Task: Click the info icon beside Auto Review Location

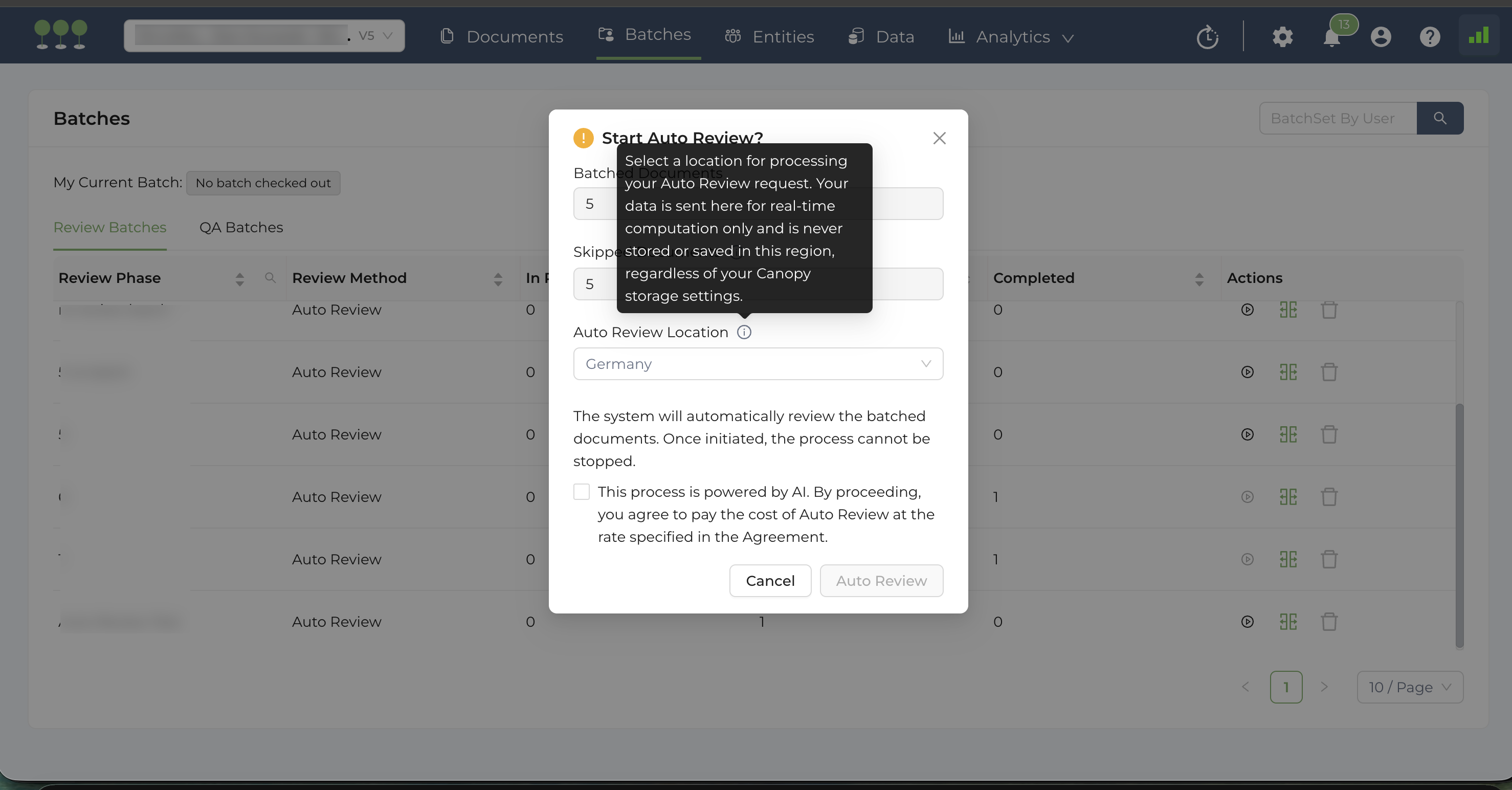Action: [x=744, y=332]
